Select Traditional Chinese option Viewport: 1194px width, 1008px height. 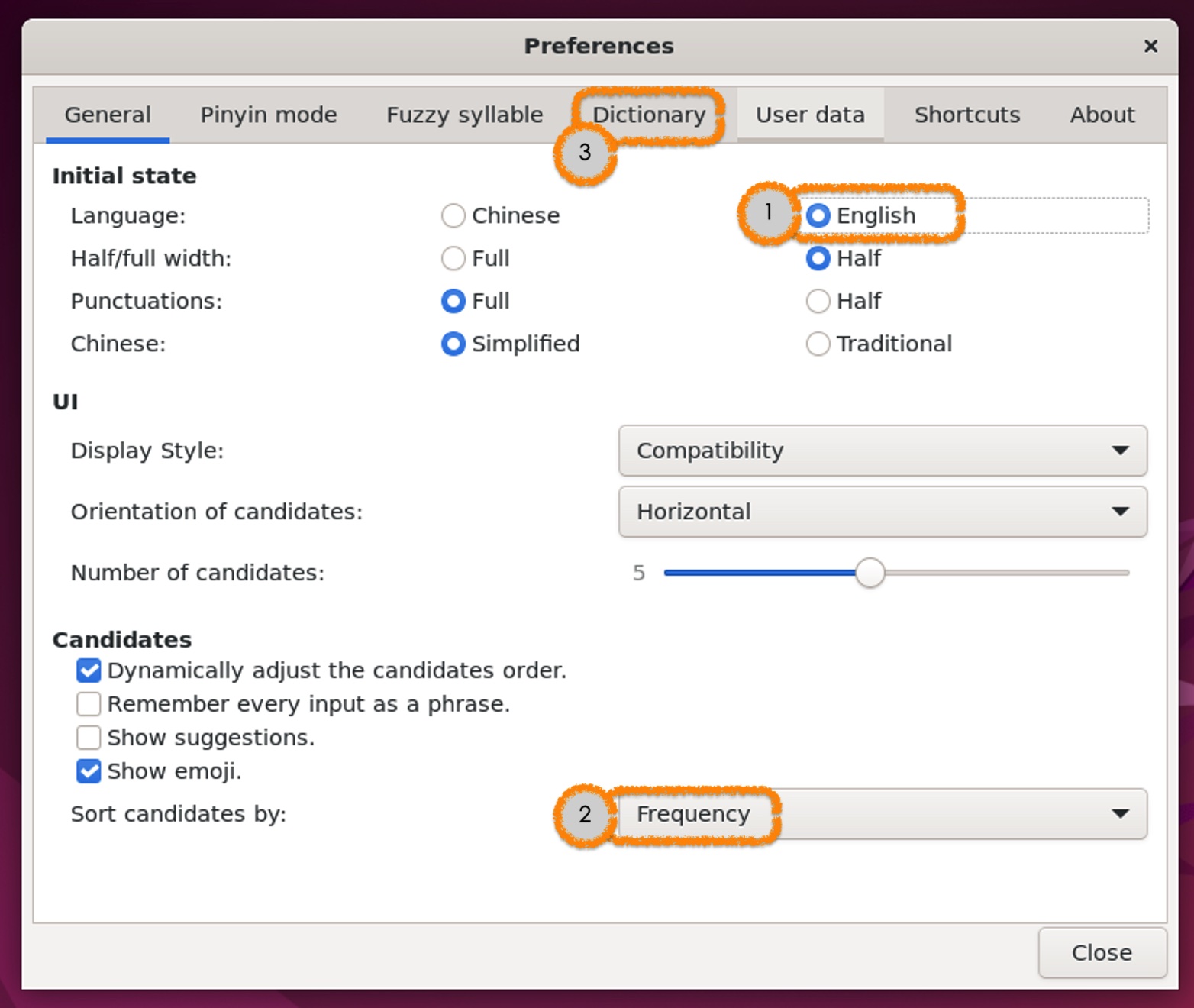click(818, 344)
